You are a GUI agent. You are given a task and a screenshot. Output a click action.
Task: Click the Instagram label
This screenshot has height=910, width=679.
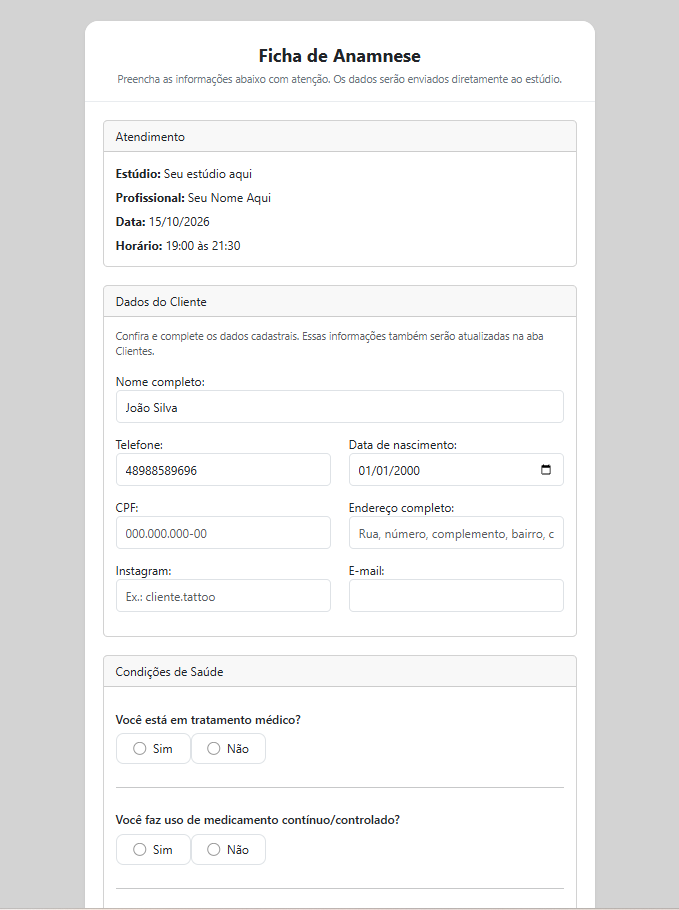143,570
